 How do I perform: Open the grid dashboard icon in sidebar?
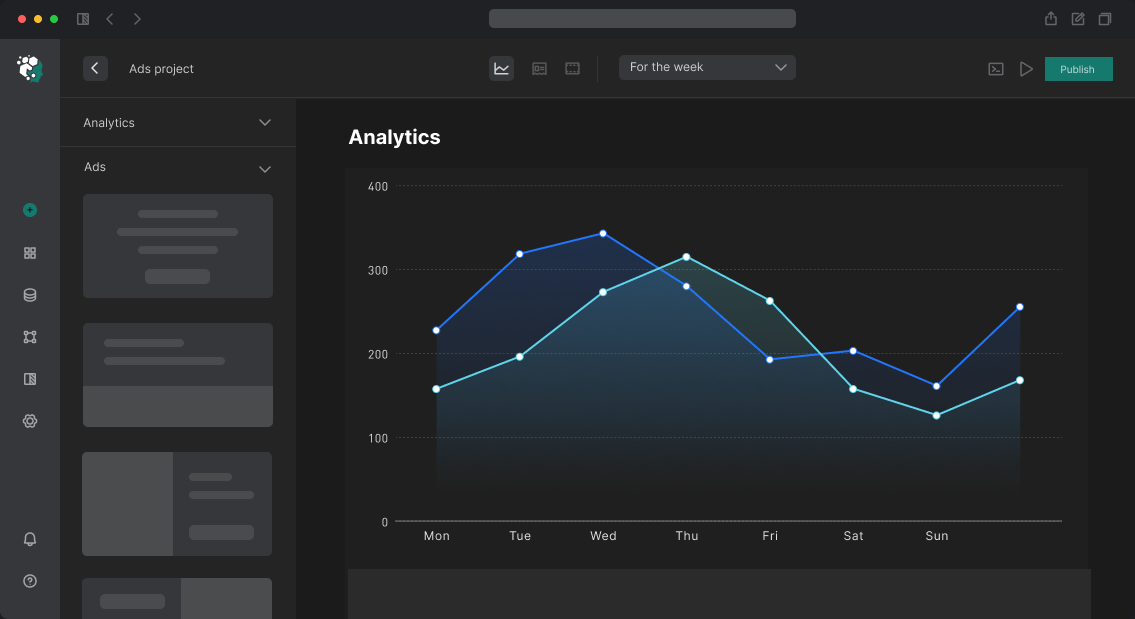click(30, 253)
